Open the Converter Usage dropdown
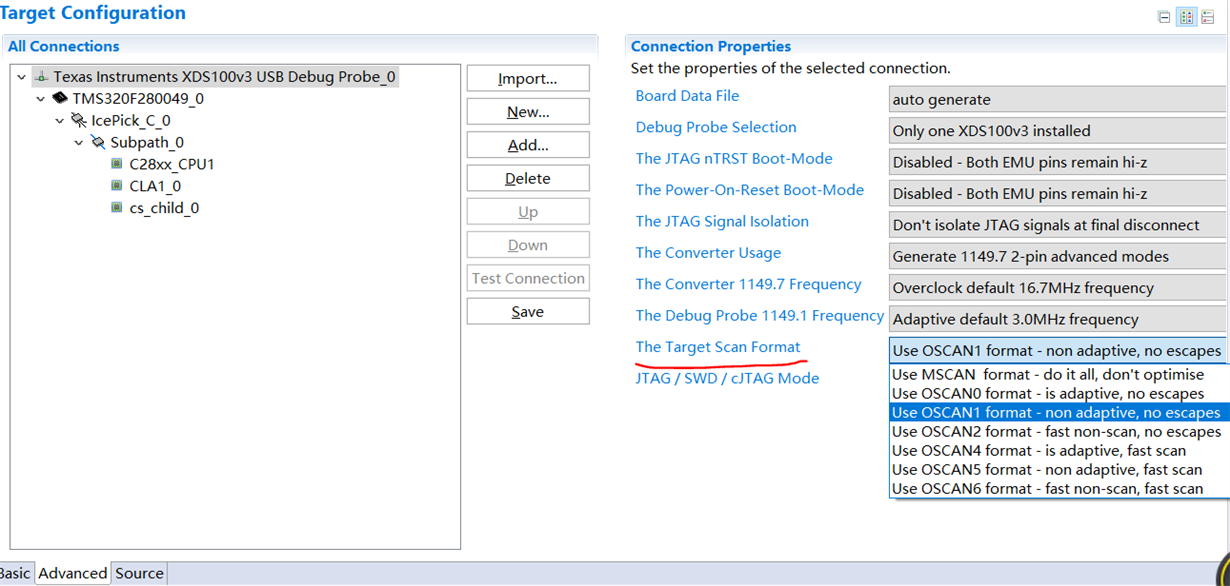The height and width of the screenshot is (586, 1230). pos(1056,256)
